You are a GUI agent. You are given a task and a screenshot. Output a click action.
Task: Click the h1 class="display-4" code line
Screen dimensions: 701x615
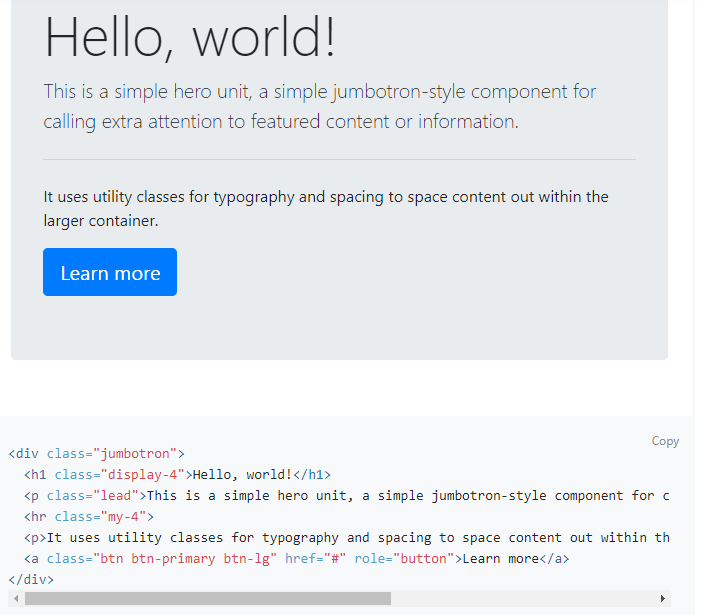(177, 475)
